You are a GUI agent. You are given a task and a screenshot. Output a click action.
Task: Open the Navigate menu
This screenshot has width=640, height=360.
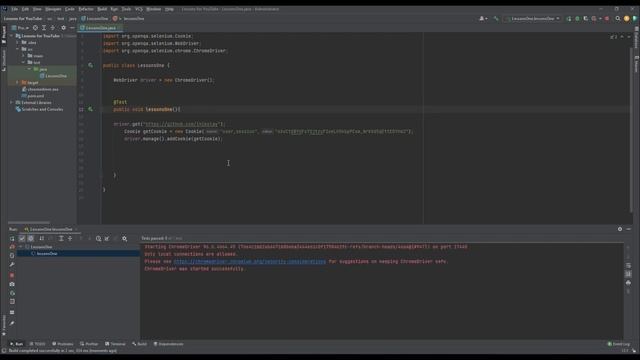tap(53, 9)
